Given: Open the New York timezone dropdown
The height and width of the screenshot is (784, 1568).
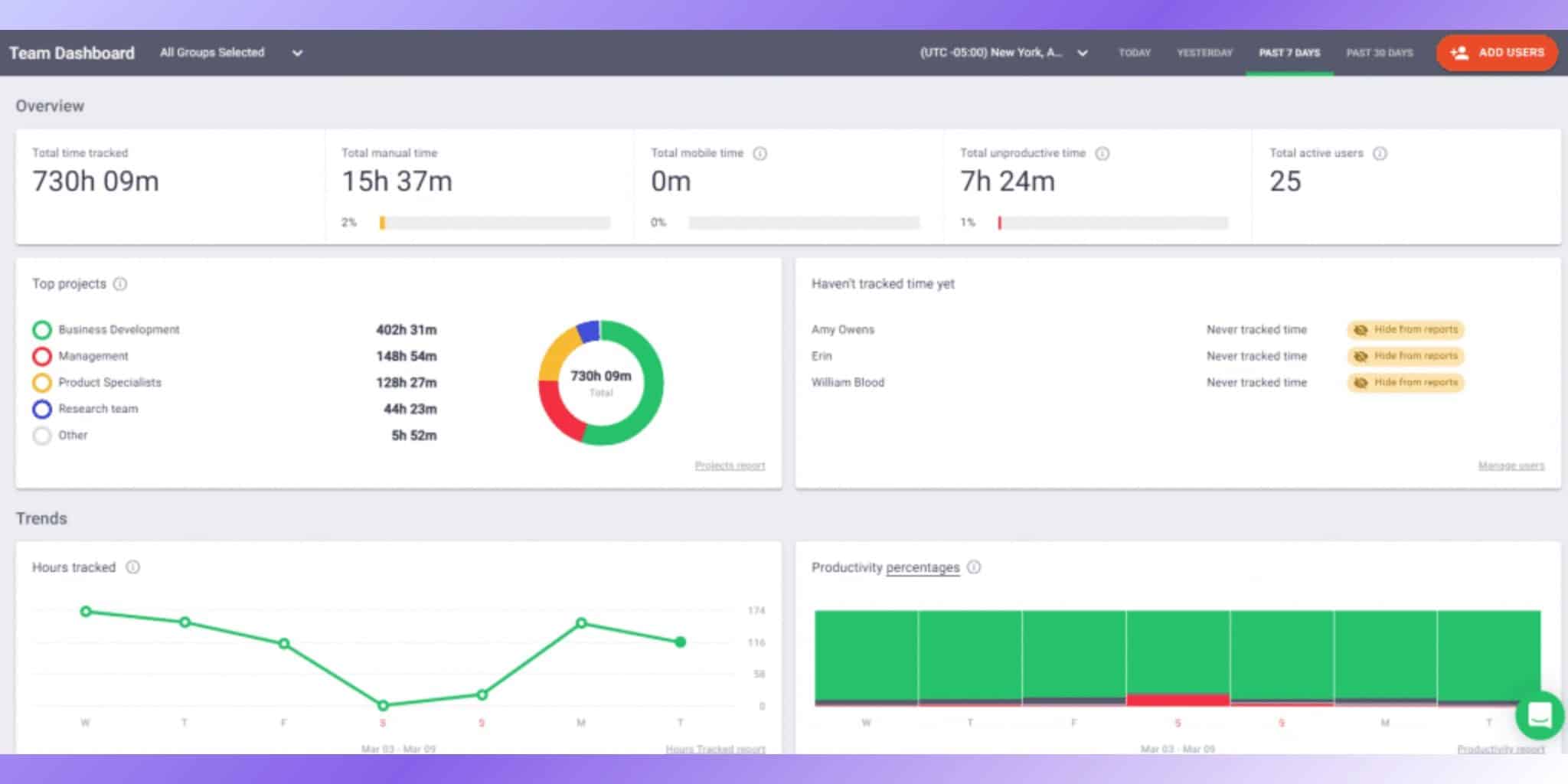Looking at the screenshot, I should tap(991, 53).
